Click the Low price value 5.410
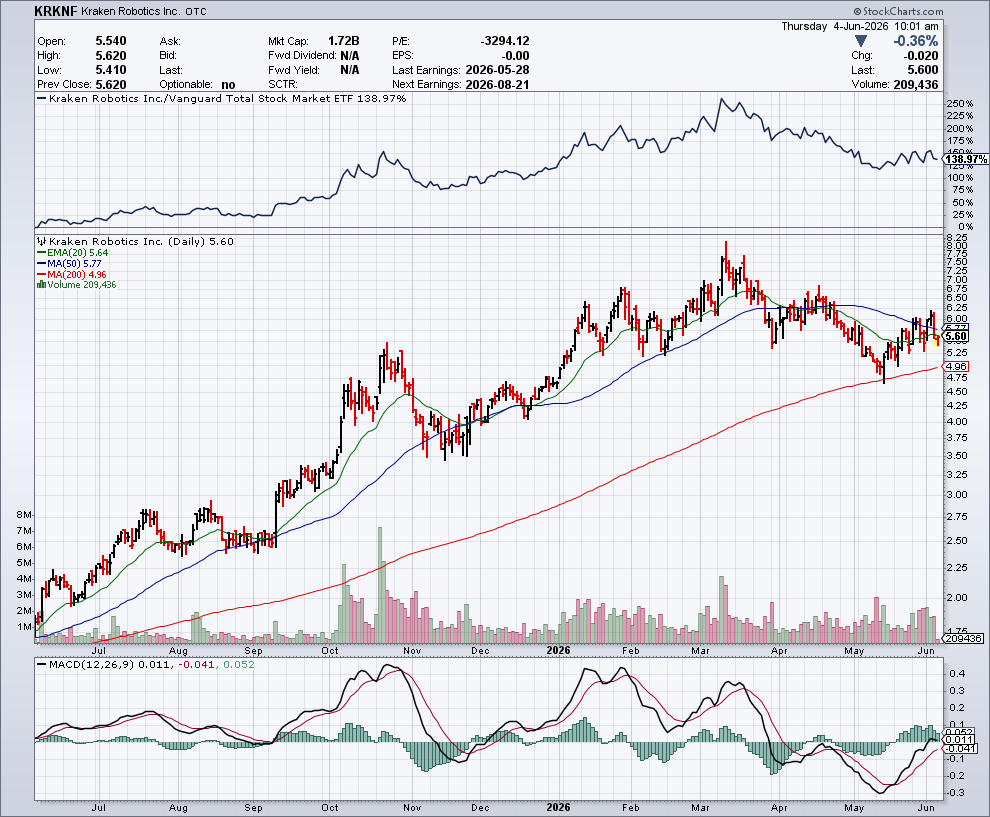The width and height of the screenshot is (990, 817). (111, 70)
